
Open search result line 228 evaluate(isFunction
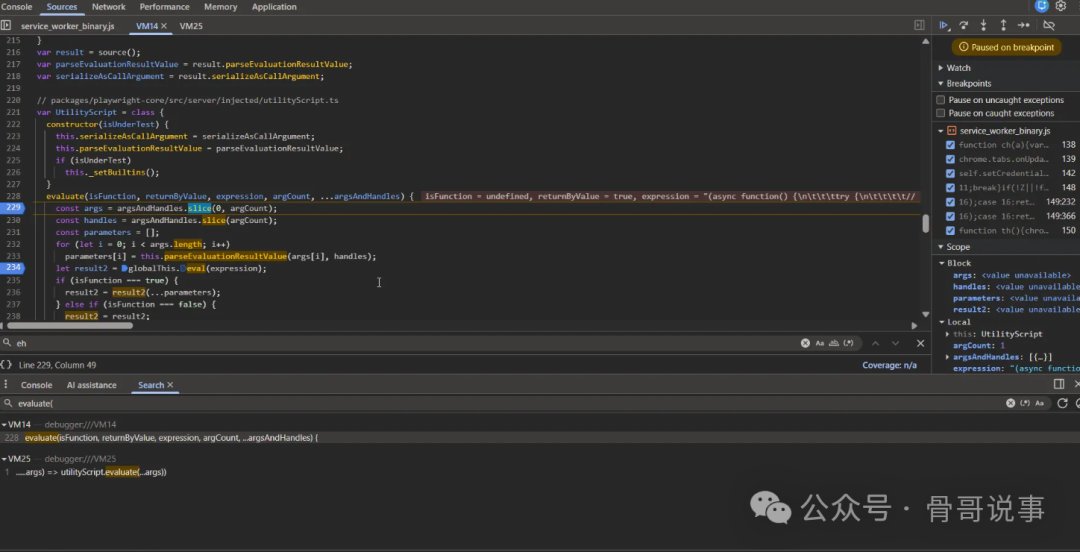pyautogui.click(x=171, y=438)
